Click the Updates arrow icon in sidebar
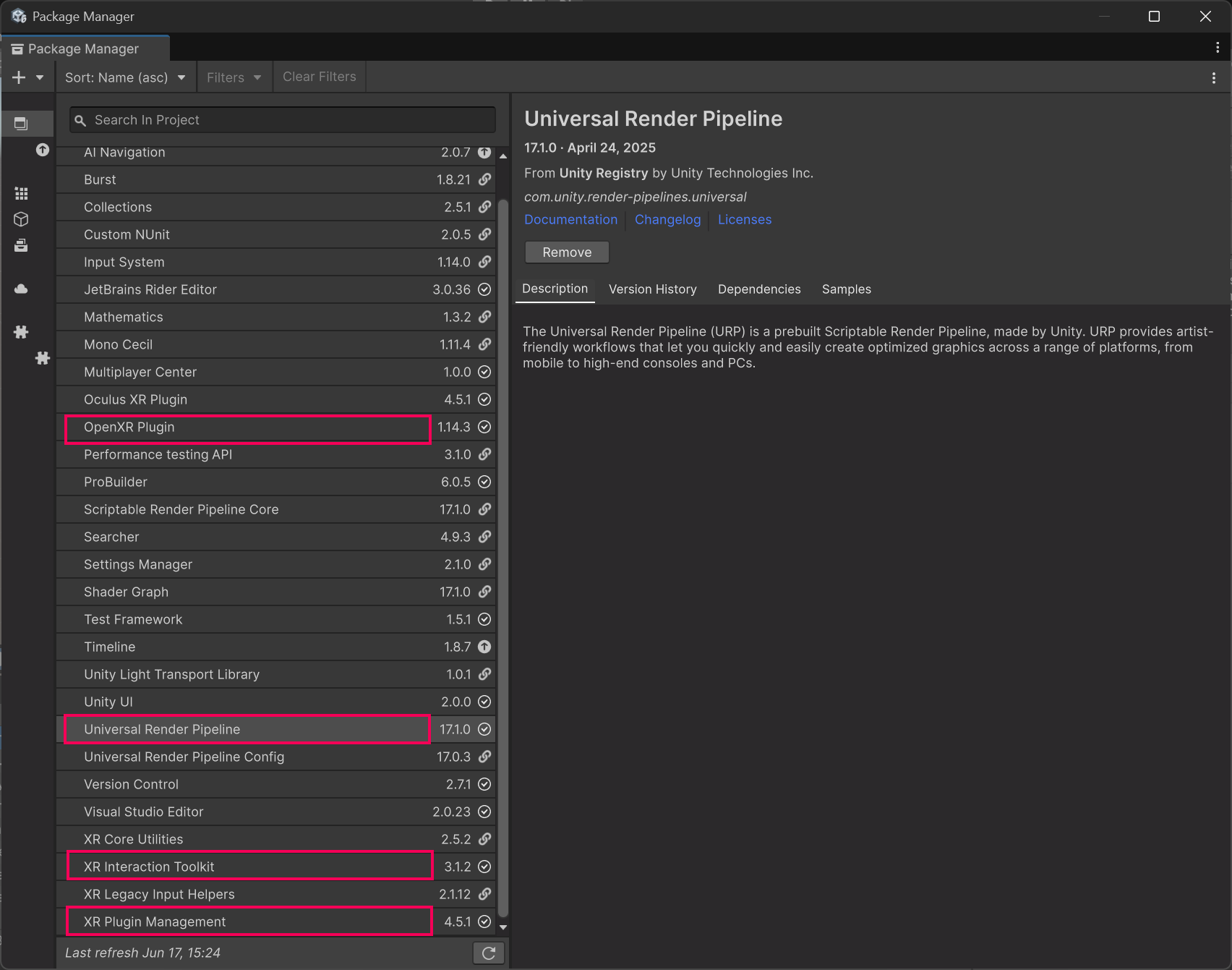The image size is (1232, 970). (43, 150)
